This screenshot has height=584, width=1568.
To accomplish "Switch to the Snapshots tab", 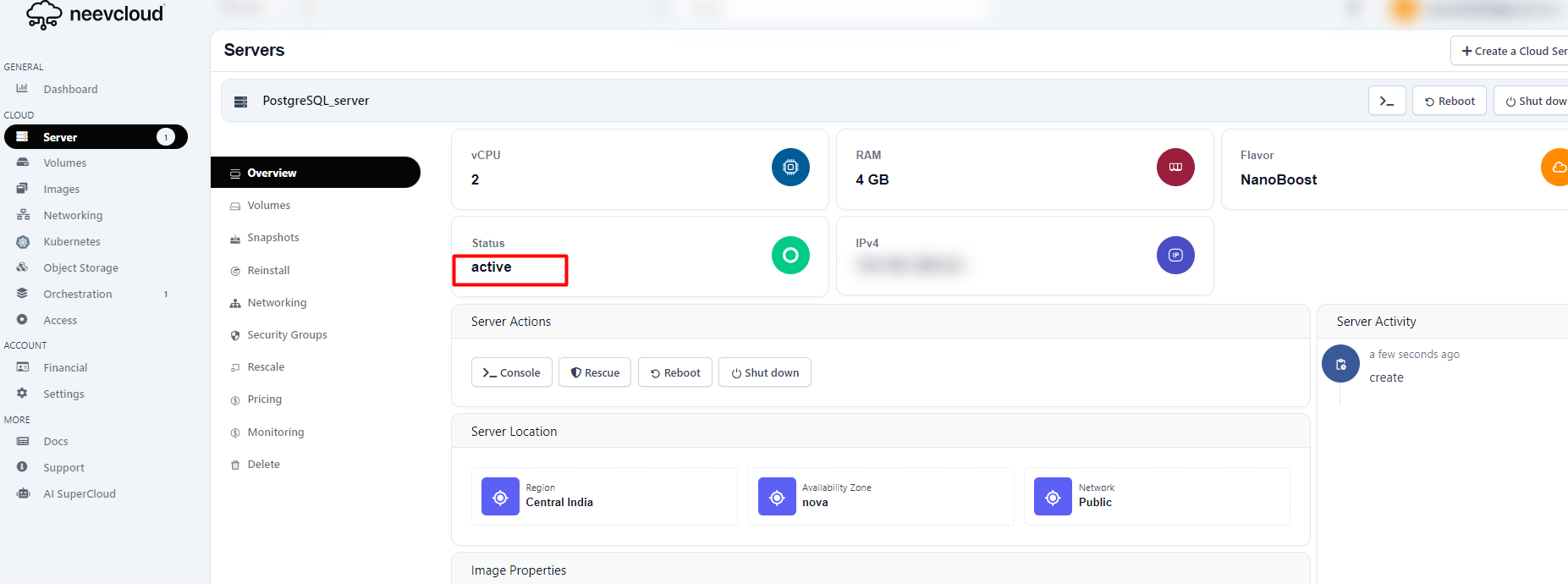I will coord(272,238).
